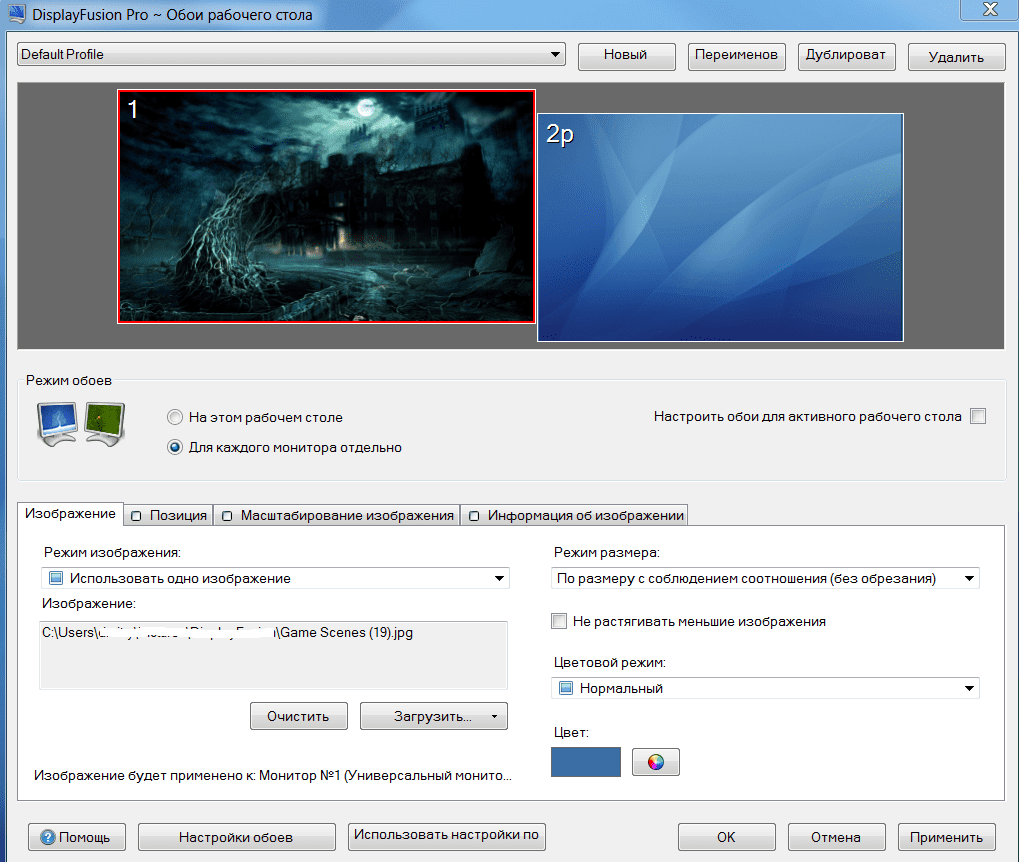The image size is (1019, 862).
Task: Click the icon inside the Цветовой режим dropdown
Action: pyautogui.click(x=565, y=688)
